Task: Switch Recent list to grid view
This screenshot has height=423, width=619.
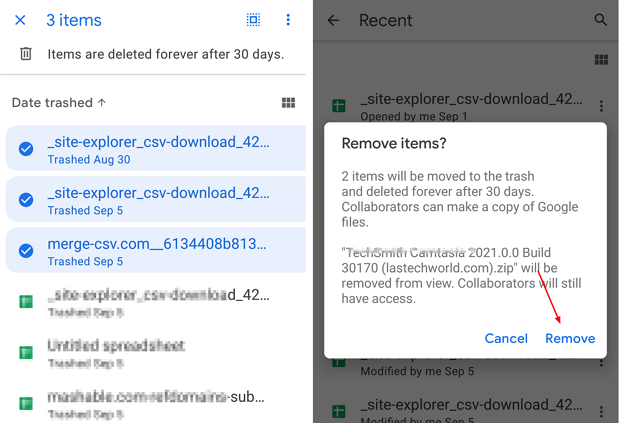Action: pos(601,60)
